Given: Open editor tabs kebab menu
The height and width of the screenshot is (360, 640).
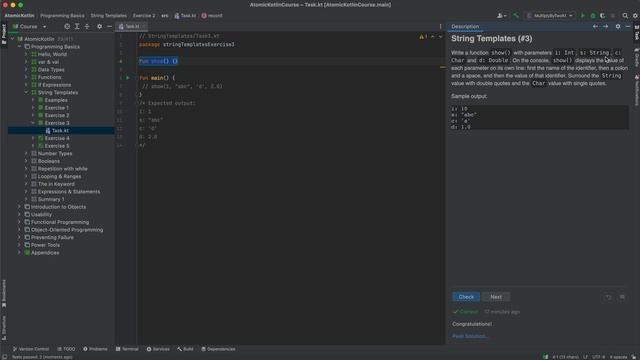Looking at the screenshot, I should 440,27.
